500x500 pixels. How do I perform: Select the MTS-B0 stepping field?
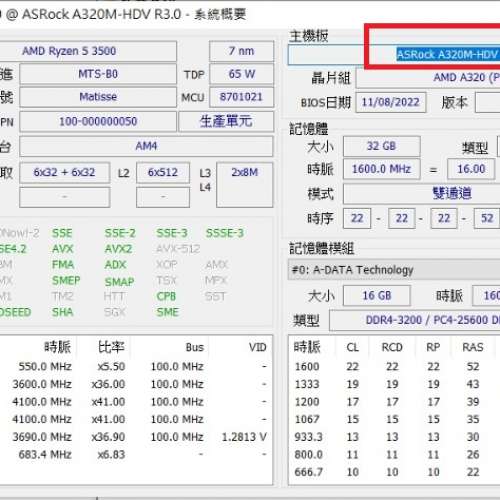98,74
